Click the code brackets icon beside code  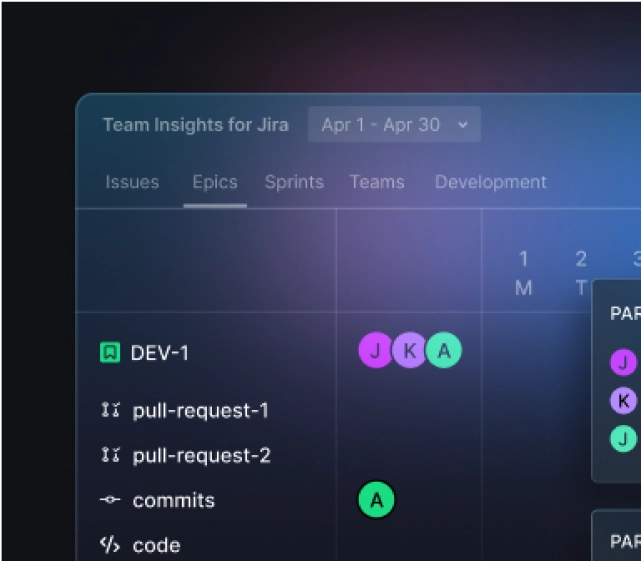coord(110,545)
